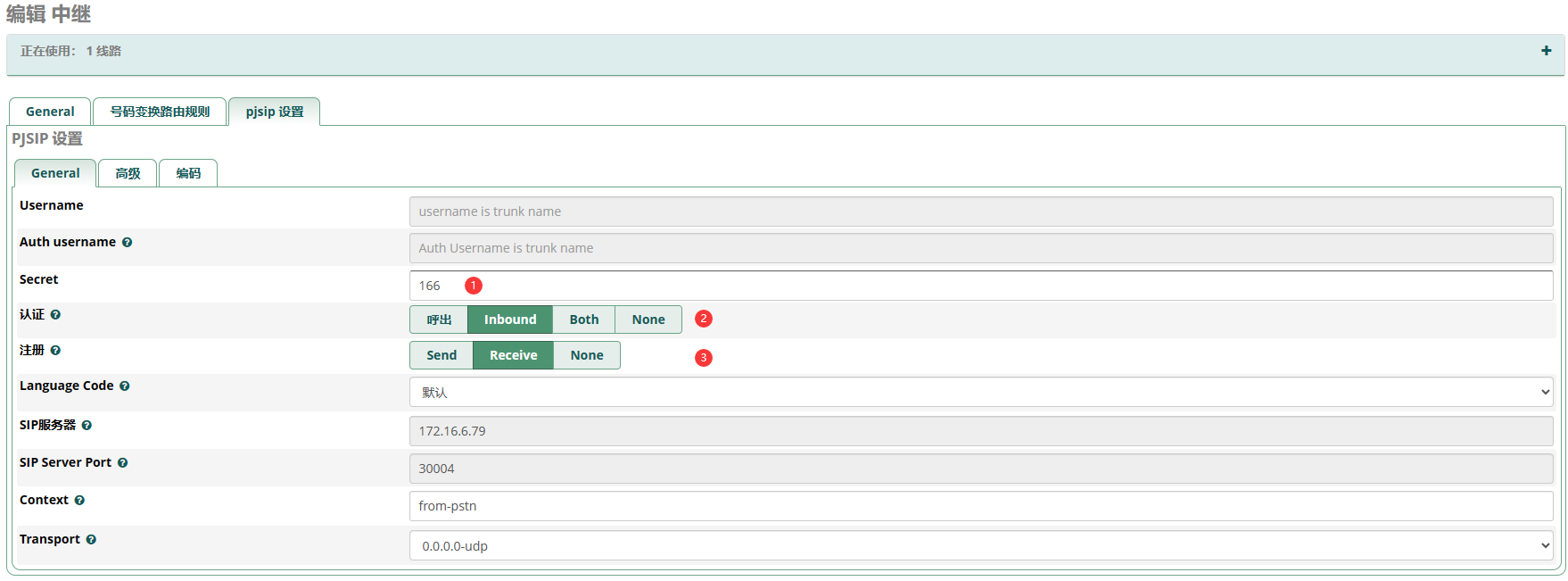Image resolution: width=1568 pixels, height=581 pixels.
Task: Show SIP Server Port help icon
Action: pyautogui.click(x=122, y=463)
